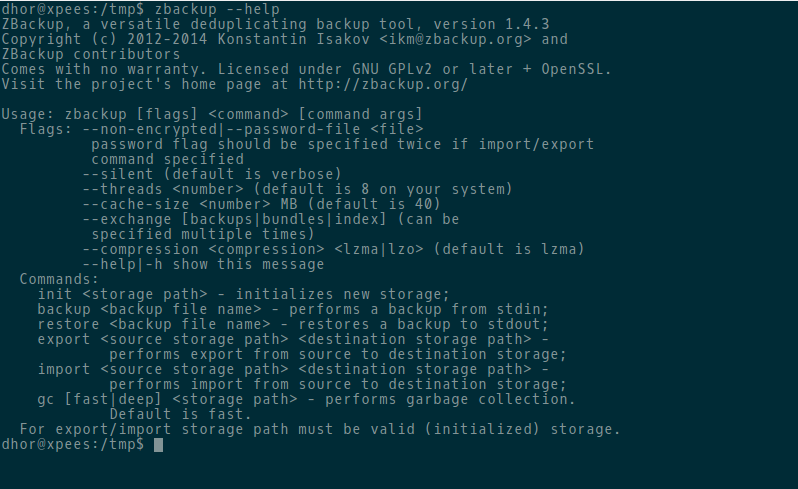Click the --compression flag text
Viewport: 798px width, 489px height.
point(140,249)
